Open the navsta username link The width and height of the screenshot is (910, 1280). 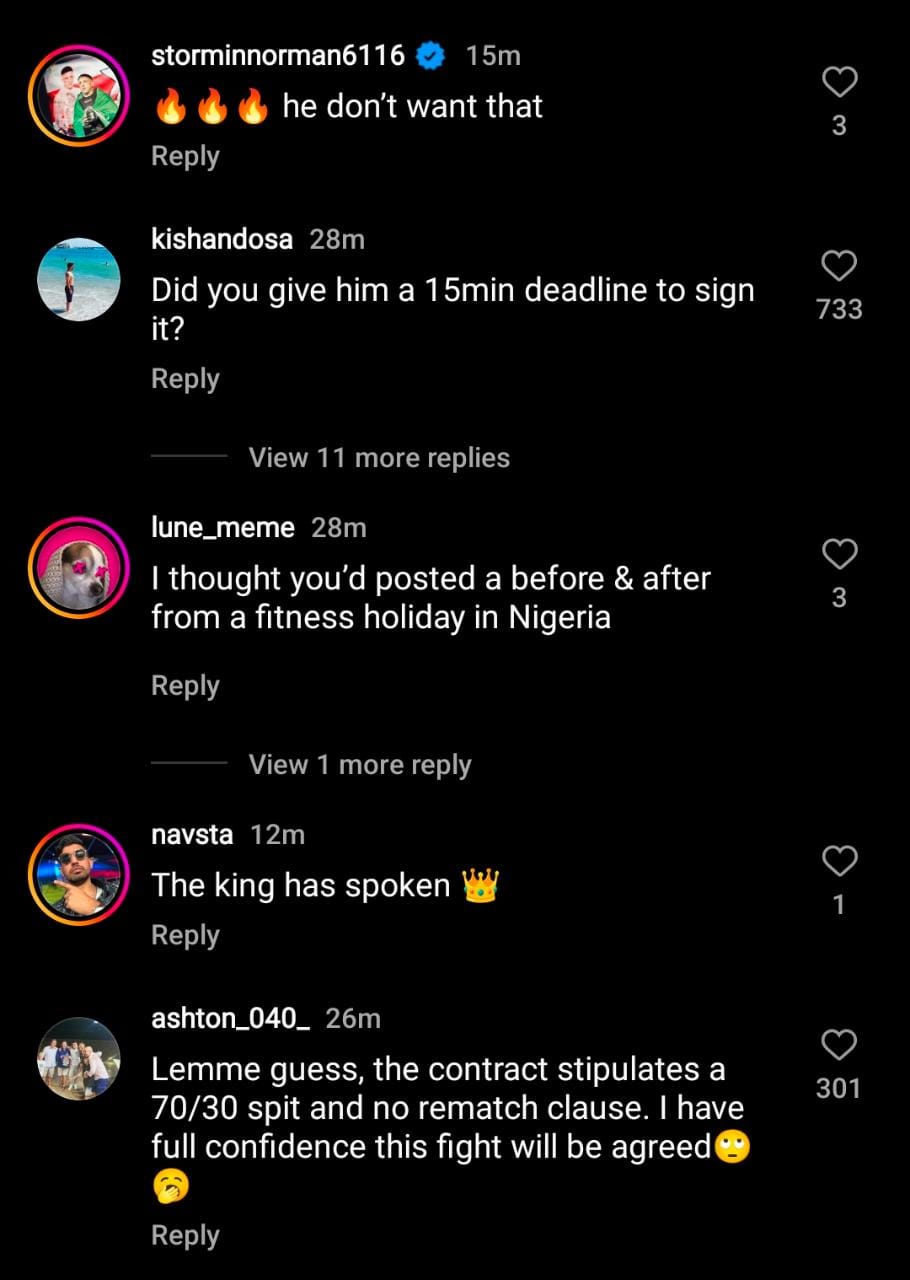192,834
